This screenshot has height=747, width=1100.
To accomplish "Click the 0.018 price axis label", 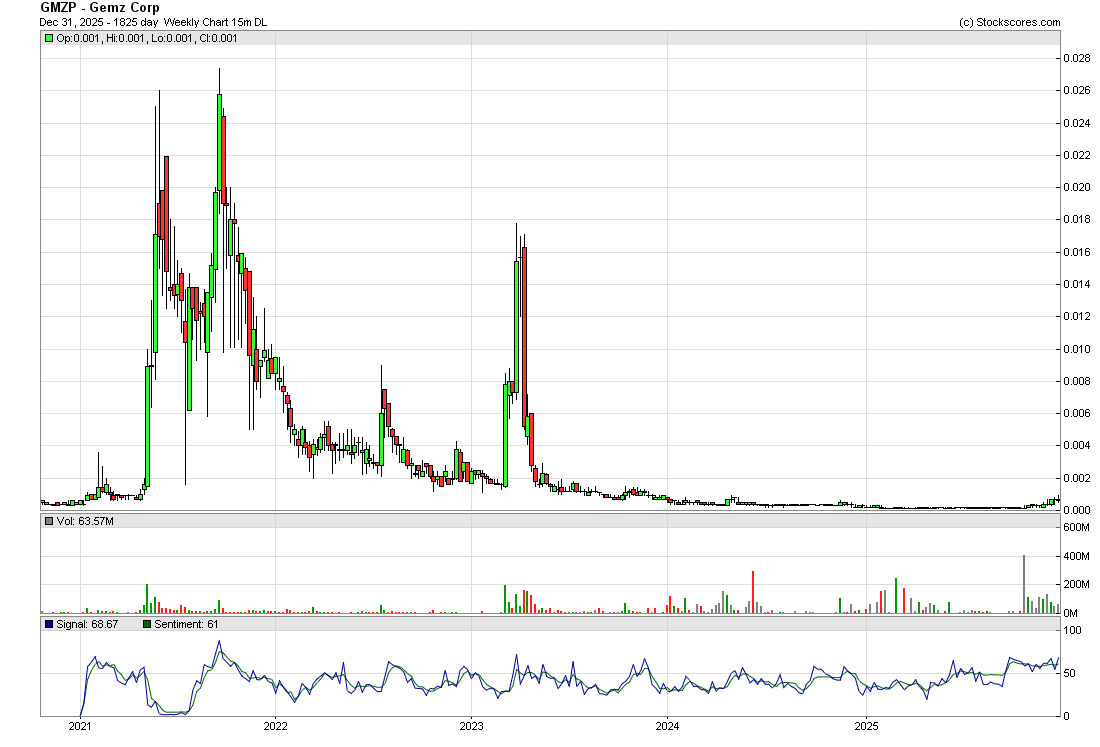I will click(1077, 220).
